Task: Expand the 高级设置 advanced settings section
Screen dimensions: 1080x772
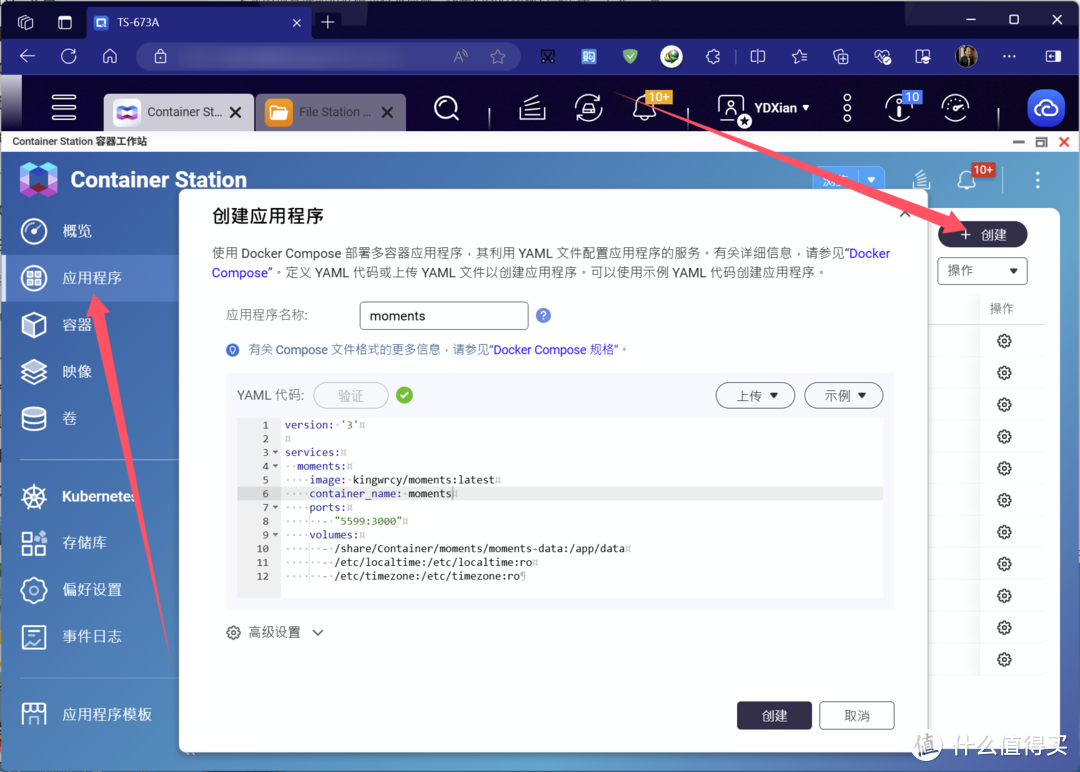Action: click(275, 633)
